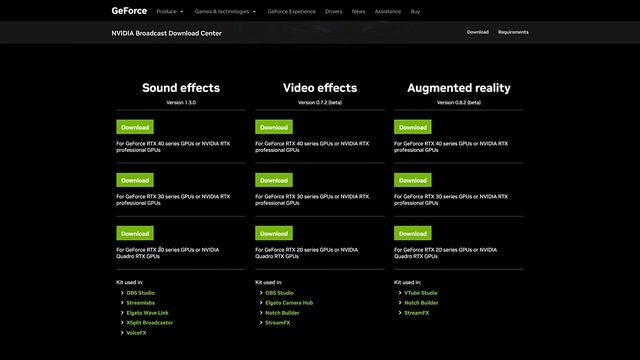Open the Produce dropdown menu
The width and height of the screenshot is (640, 360).
pos(170,11)
